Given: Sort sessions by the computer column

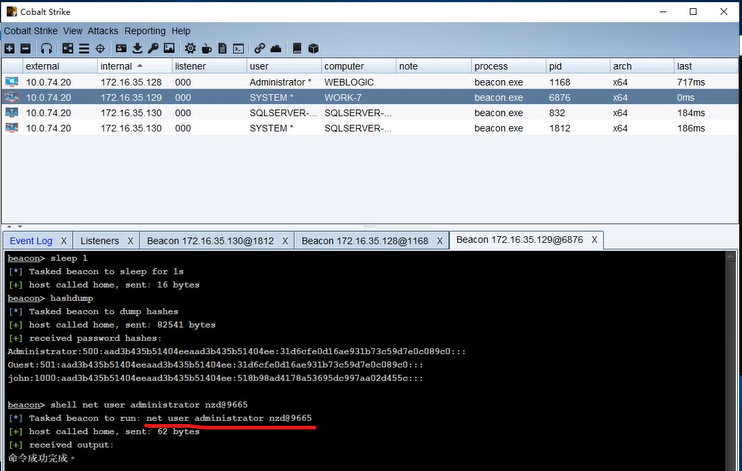Looking at the screenshot, I should click(359, 66).
